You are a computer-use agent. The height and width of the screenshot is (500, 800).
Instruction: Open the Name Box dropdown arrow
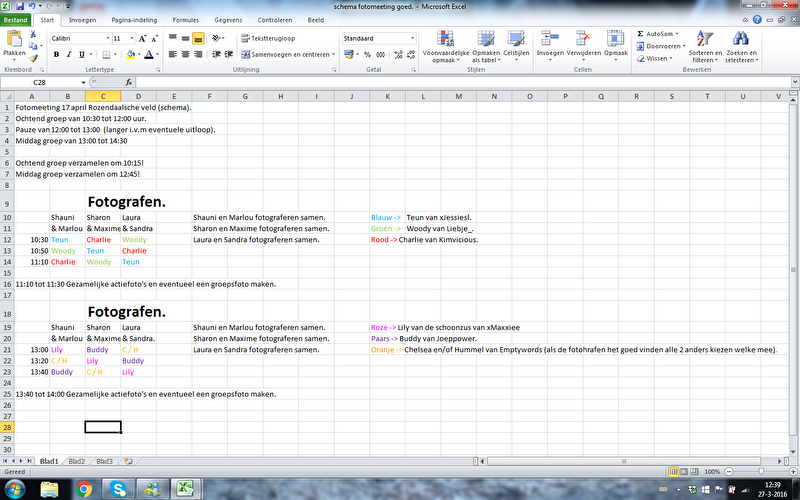[84, 82]
